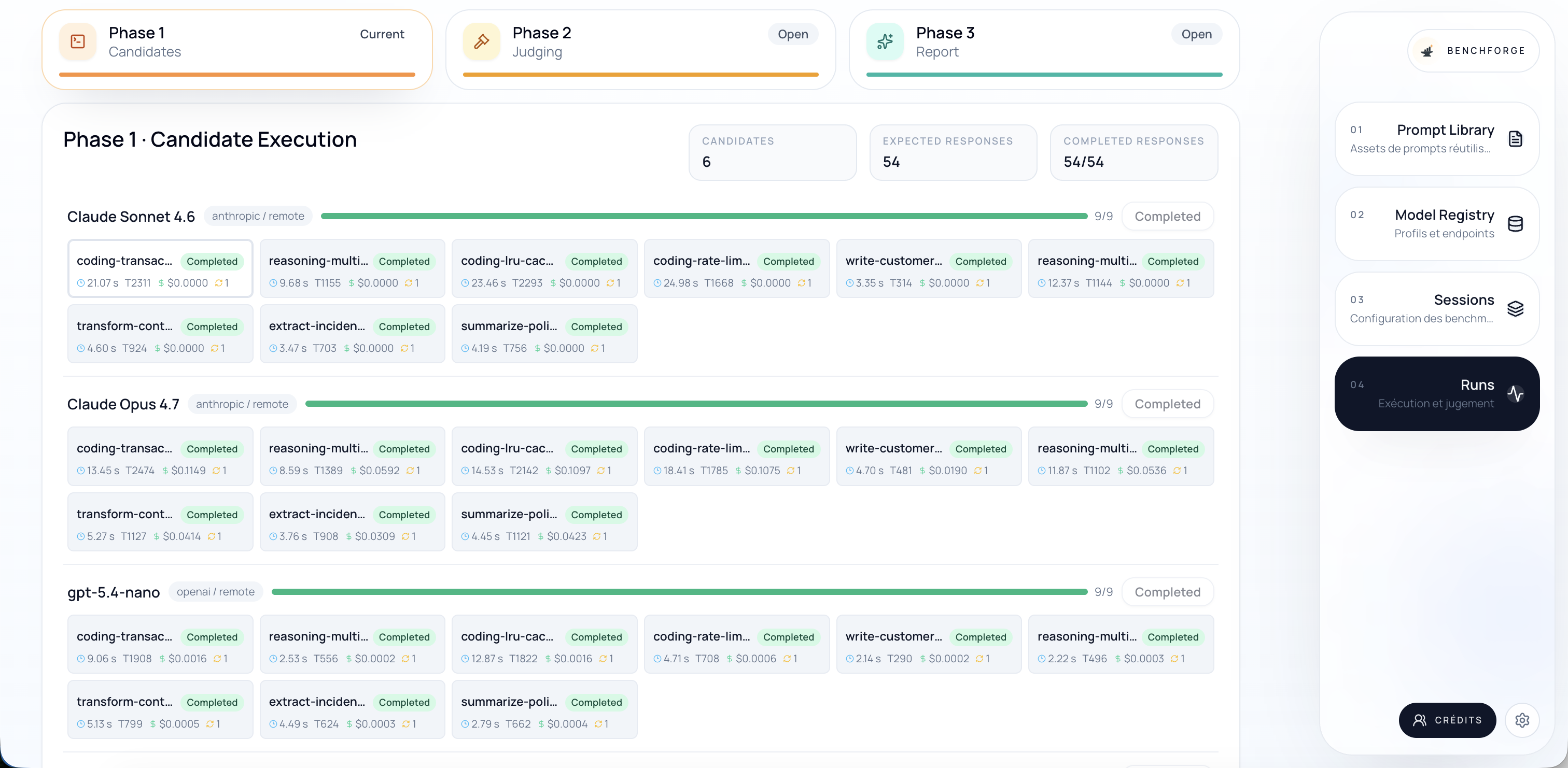
Task: Click the Expected Responses stat card
Action: pyautogui.click(x=953, y=153)
